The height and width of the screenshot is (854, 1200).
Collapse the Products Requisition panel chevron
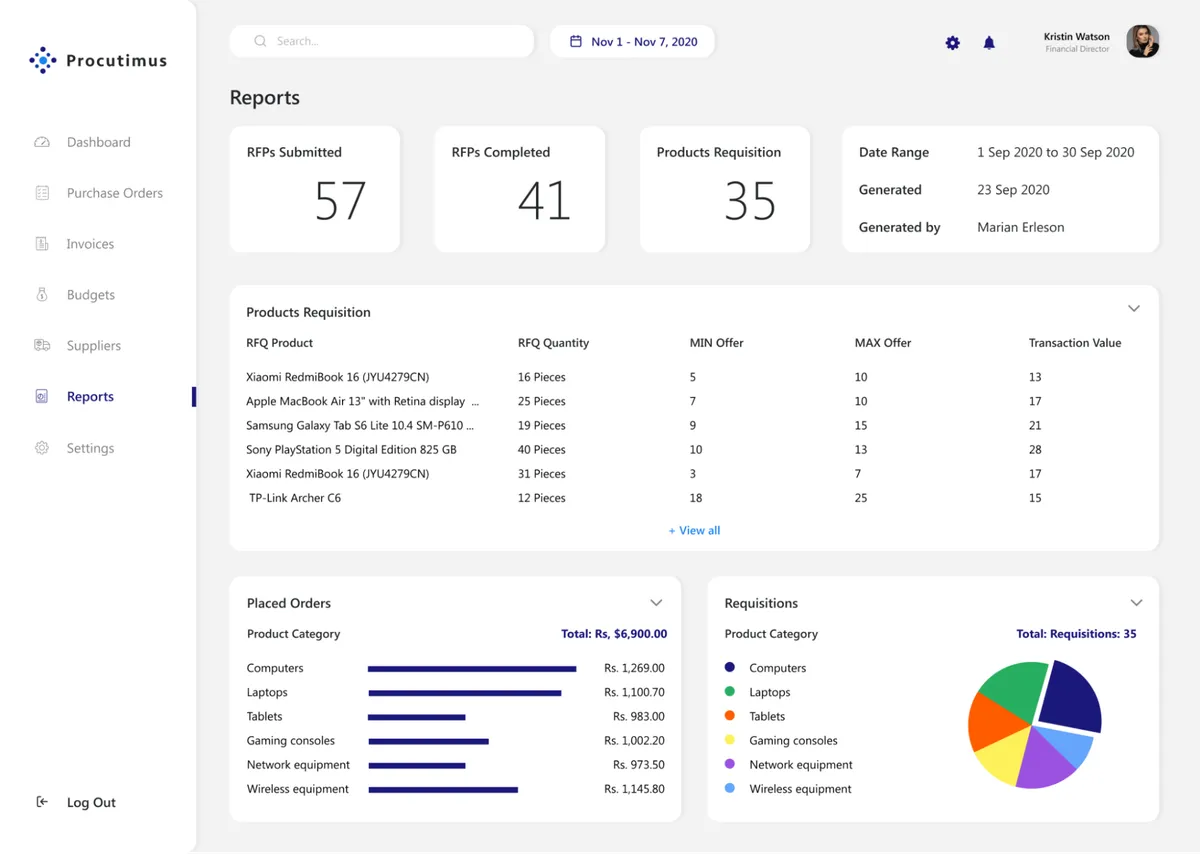click(1134, 309)
